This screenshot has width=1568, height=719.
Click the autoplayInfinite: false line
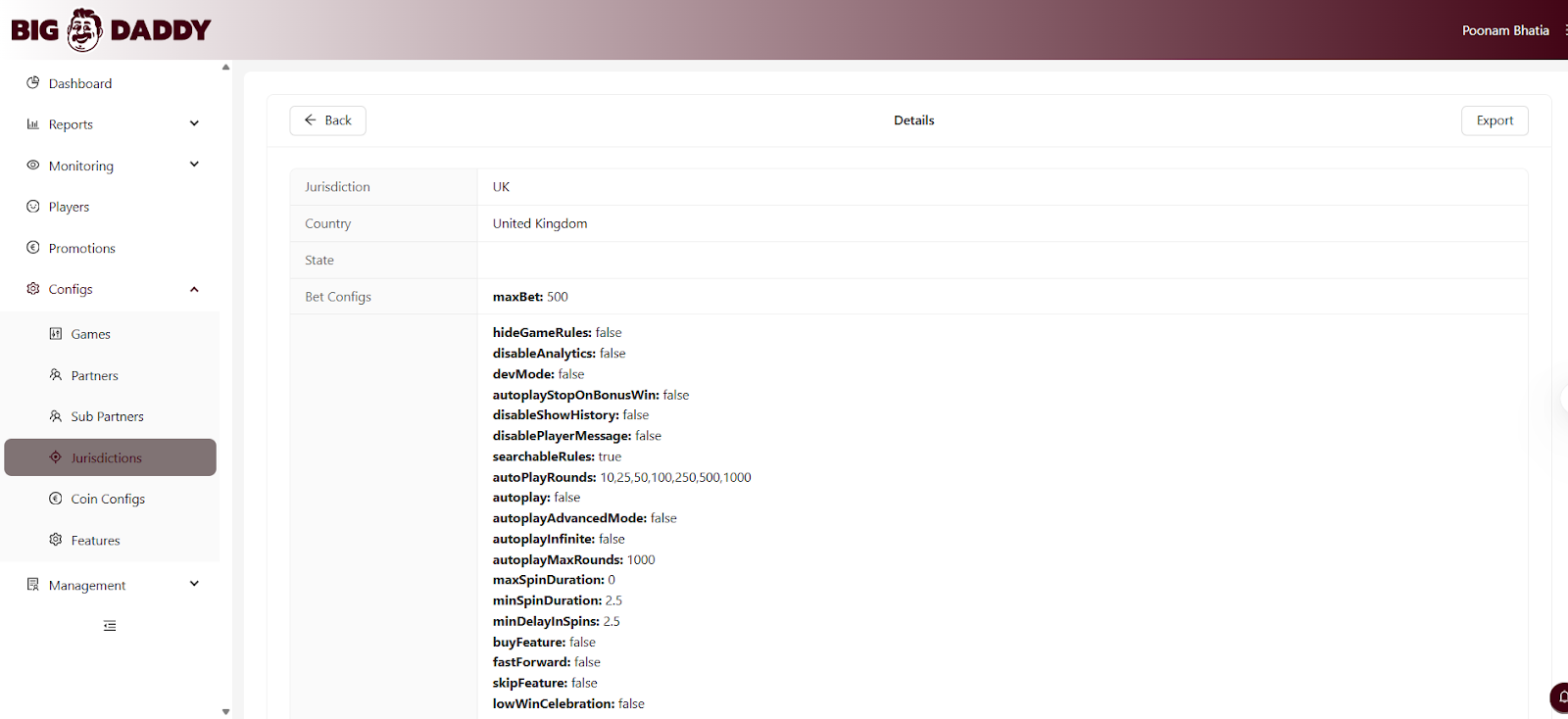(559, 539)
